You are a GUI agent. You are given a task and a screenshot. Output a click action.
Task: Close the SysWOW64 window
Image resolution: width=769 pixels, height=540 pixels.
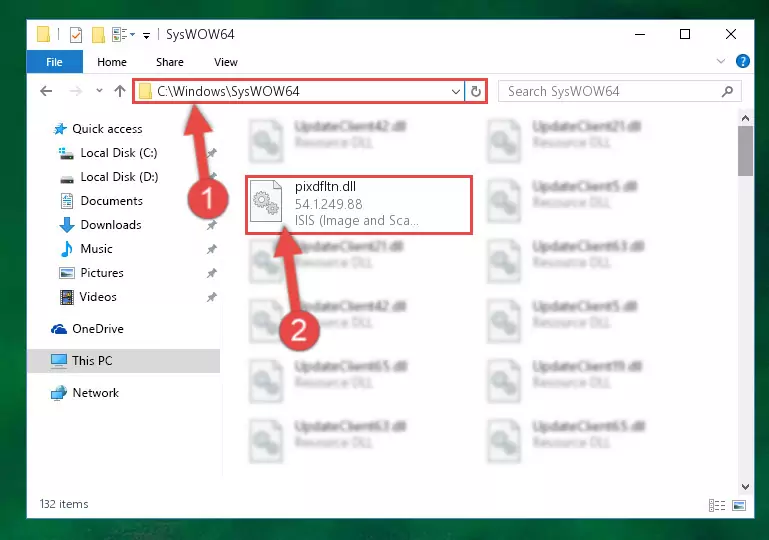click(731, 34)
